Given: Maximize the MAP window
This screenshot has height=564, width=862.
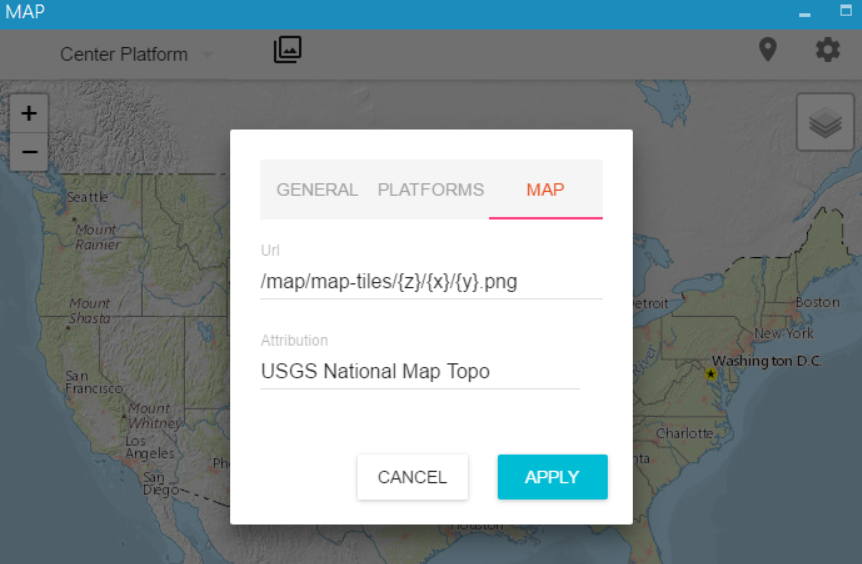Looking at the screenshot, I should (846, 12).
